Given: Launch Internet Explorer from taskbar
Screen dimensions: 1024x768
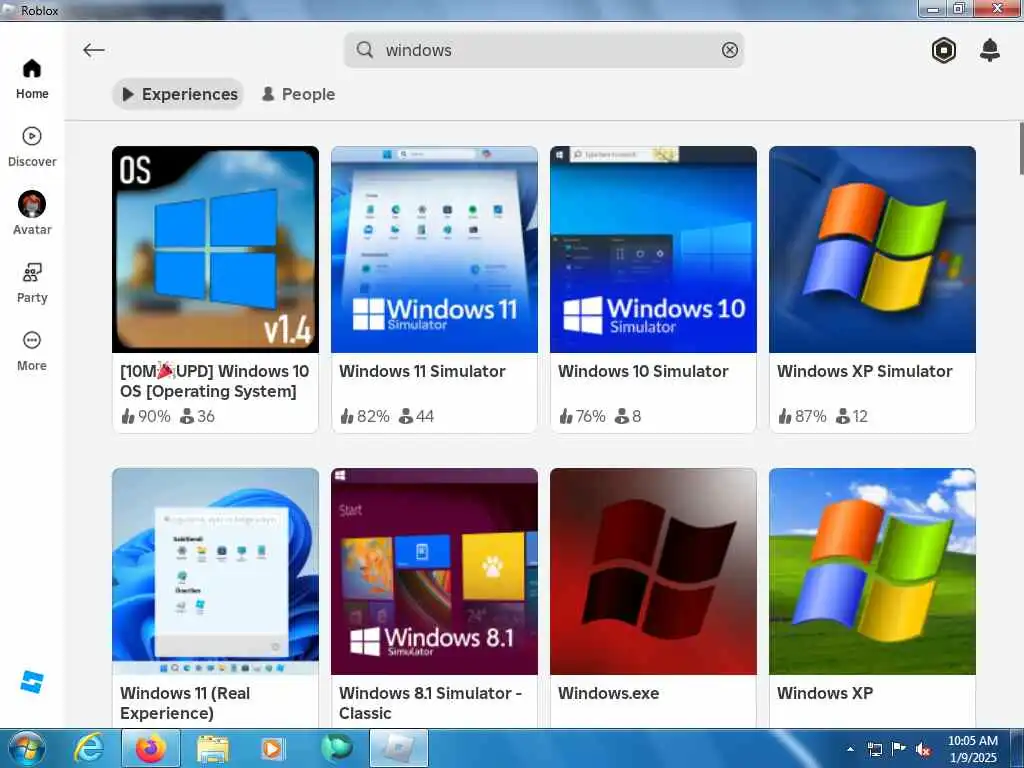Looking at the screenshot, I should point(88,748).
